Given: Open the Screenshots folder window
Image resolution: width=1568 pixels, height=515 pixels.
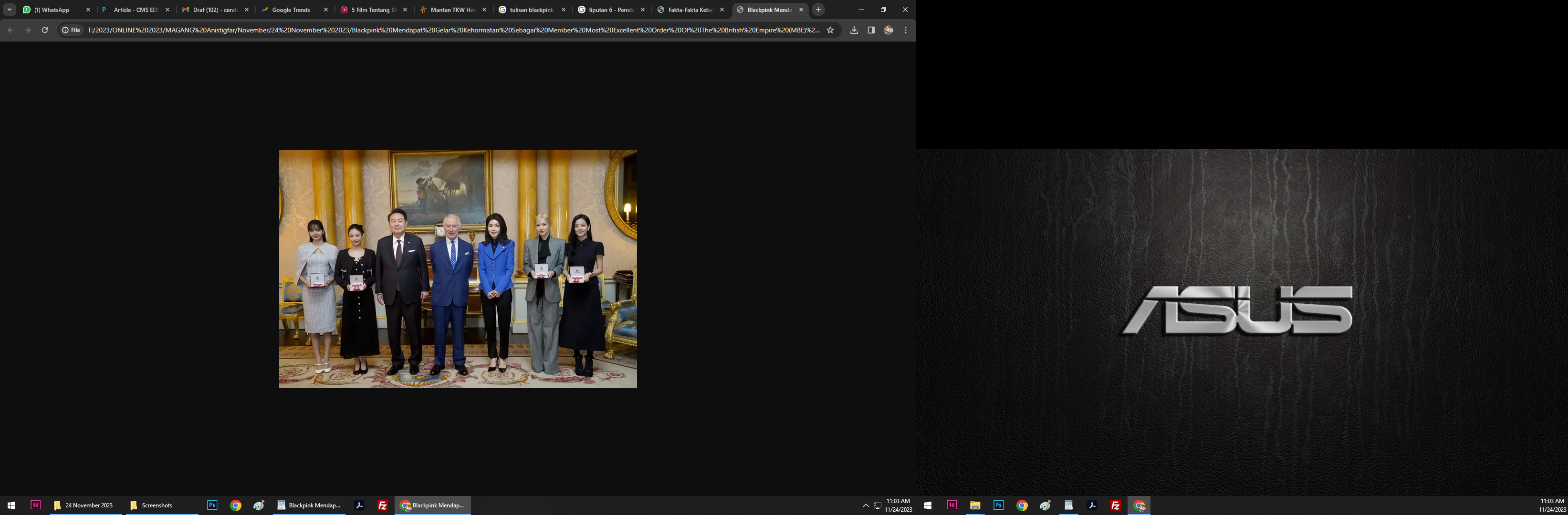Looking at the screenshot, I should click(x=162, y=505).
